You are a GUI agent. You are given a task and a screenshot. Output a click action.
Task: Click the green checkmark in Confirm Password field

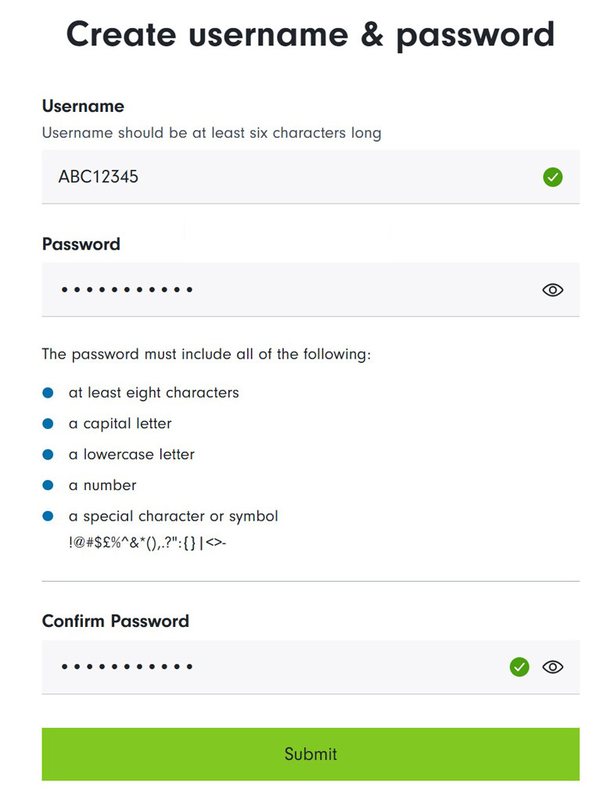[x=519, y=667]
